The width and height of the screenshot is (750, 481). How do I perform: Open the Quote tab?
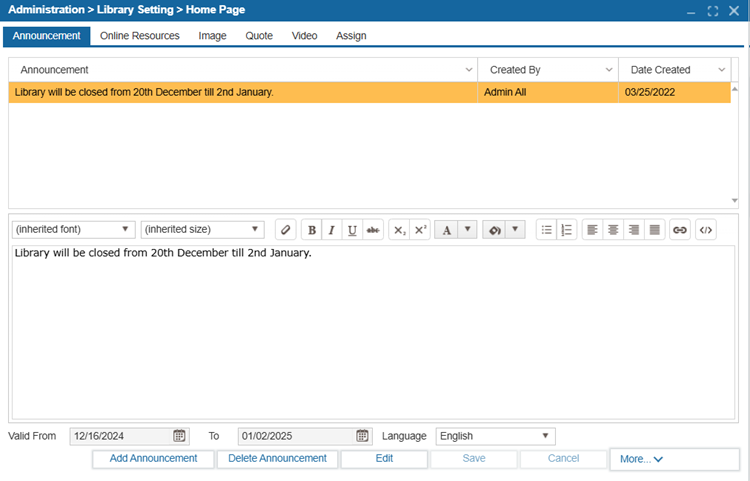(x=259, y=36)
